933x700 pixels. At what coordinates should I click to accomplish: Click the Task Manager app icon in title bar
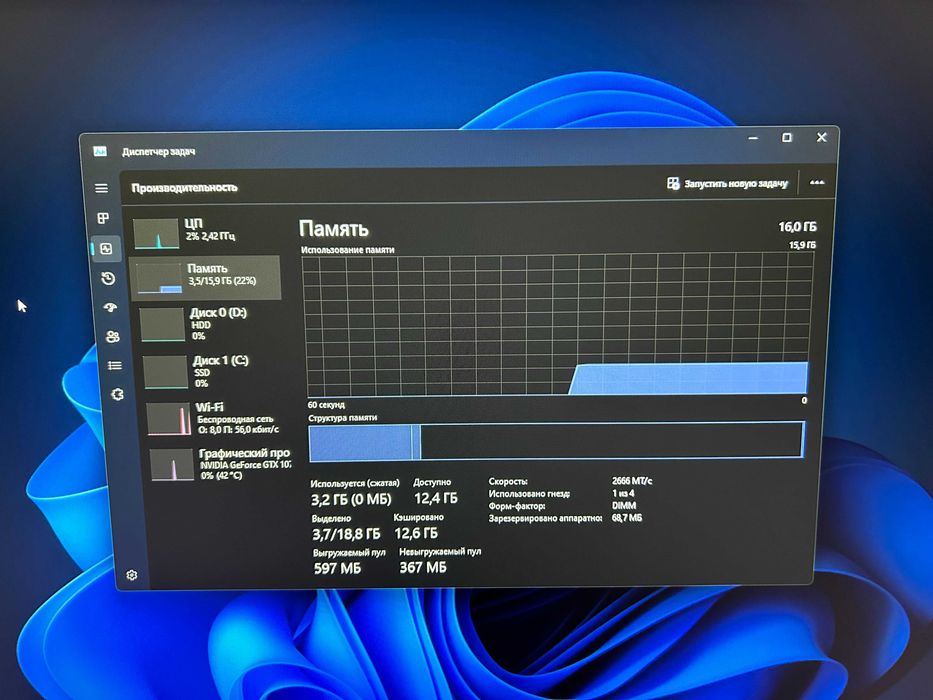[x=100, y=151]
